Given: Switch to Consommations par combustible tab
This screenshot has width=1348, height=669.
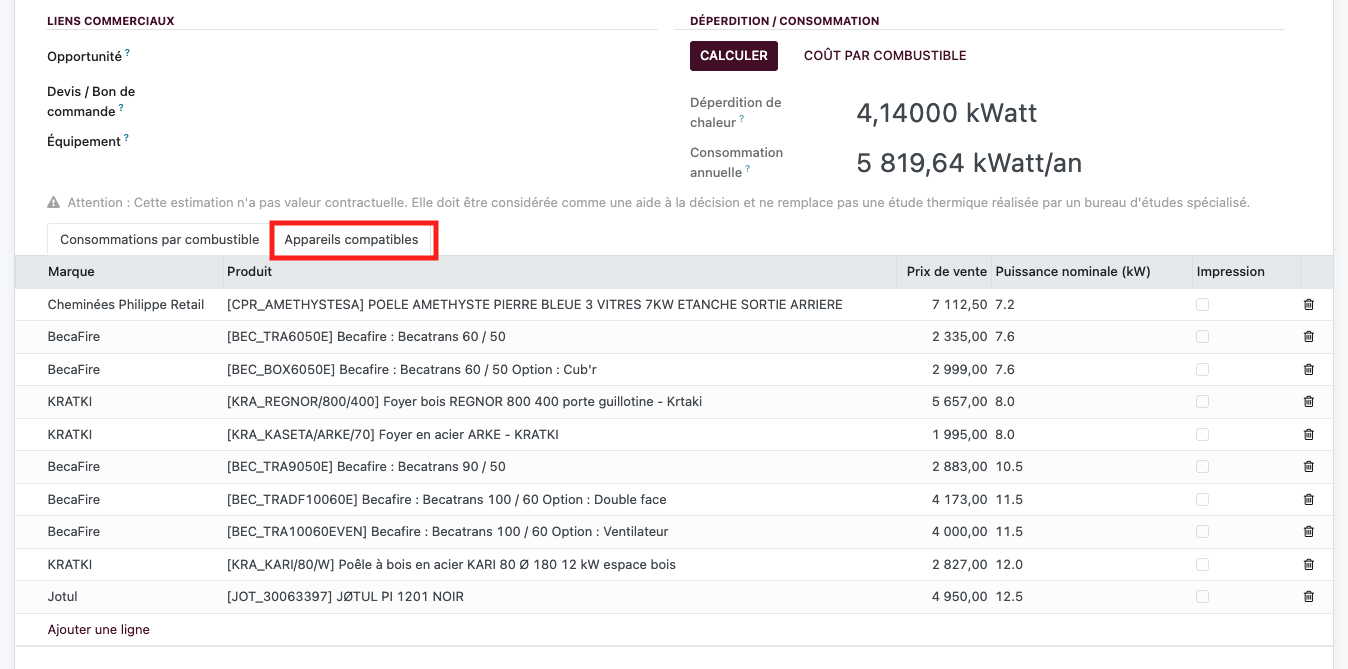Looking at the screenshot, I should (160, 240).
